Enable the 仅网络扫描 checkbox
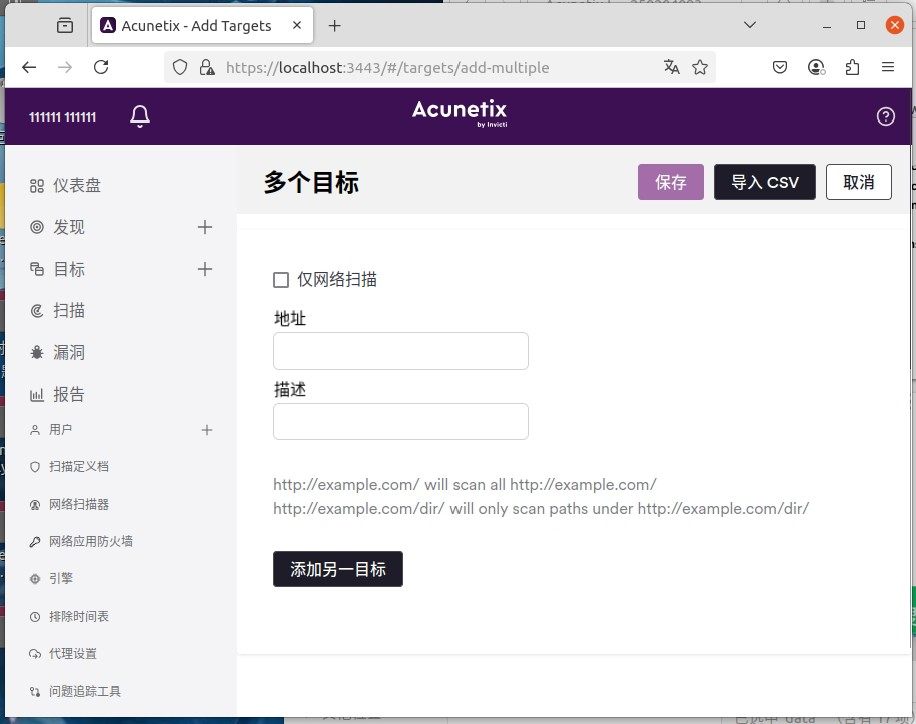The width and height of the screenshot is (916, 724). coord(281,280)
